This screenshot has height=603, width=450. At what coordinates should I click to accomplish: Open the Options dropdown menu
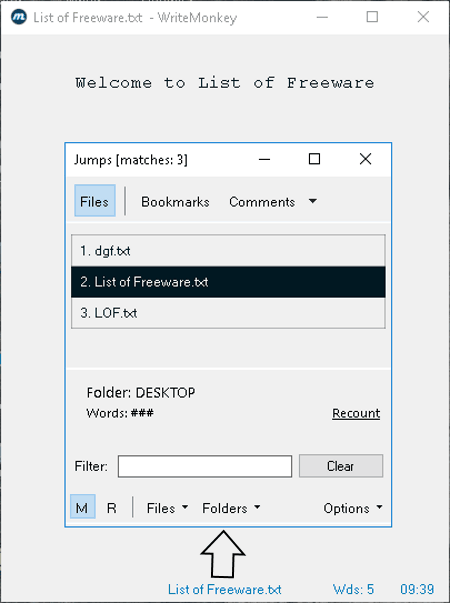[x=353, y=508]
